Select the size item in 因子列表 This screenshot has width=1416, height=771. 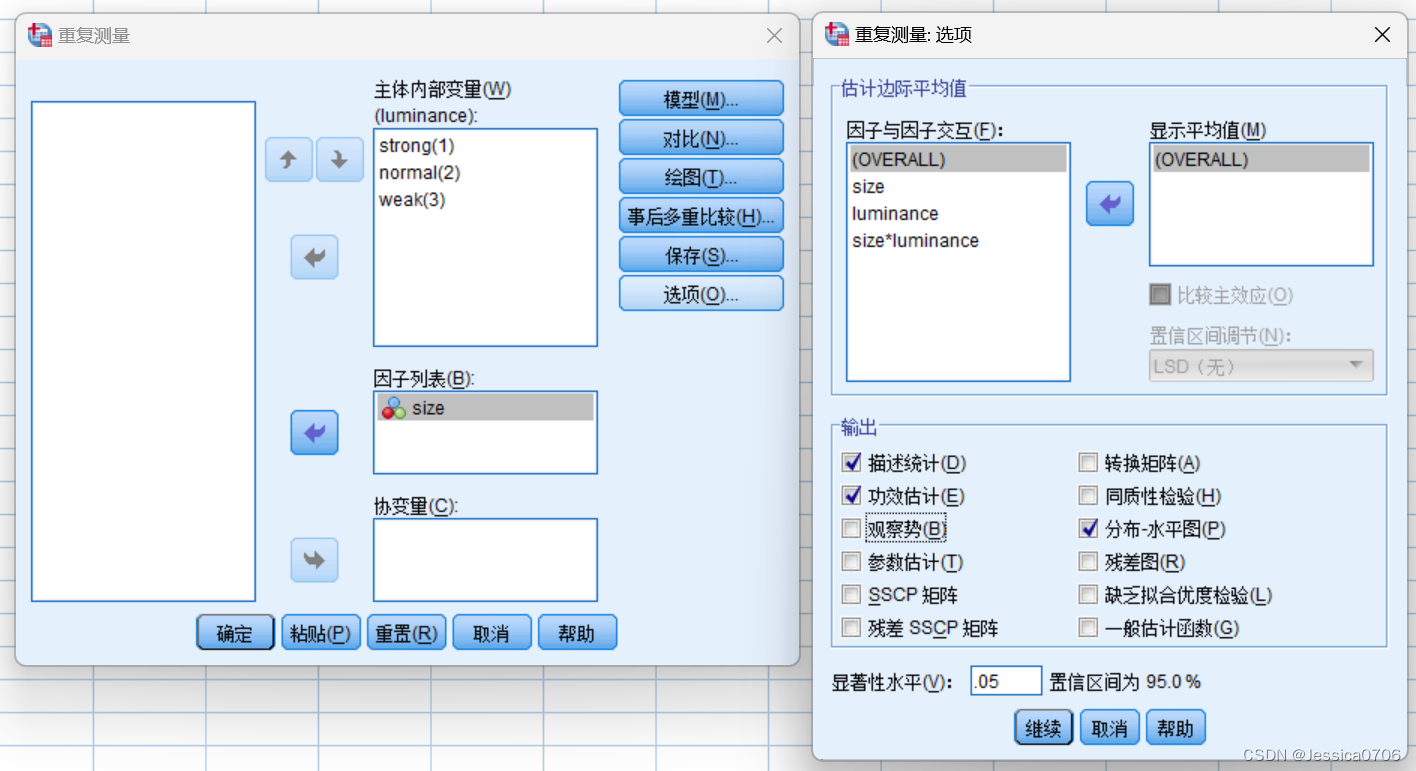485,408
